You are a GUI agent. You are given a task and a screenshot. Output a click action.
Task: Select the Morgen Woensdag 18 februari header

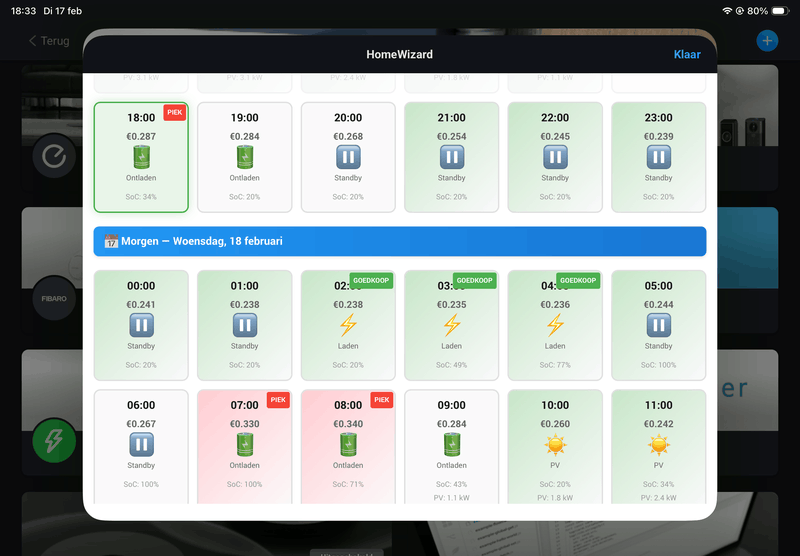400,241
